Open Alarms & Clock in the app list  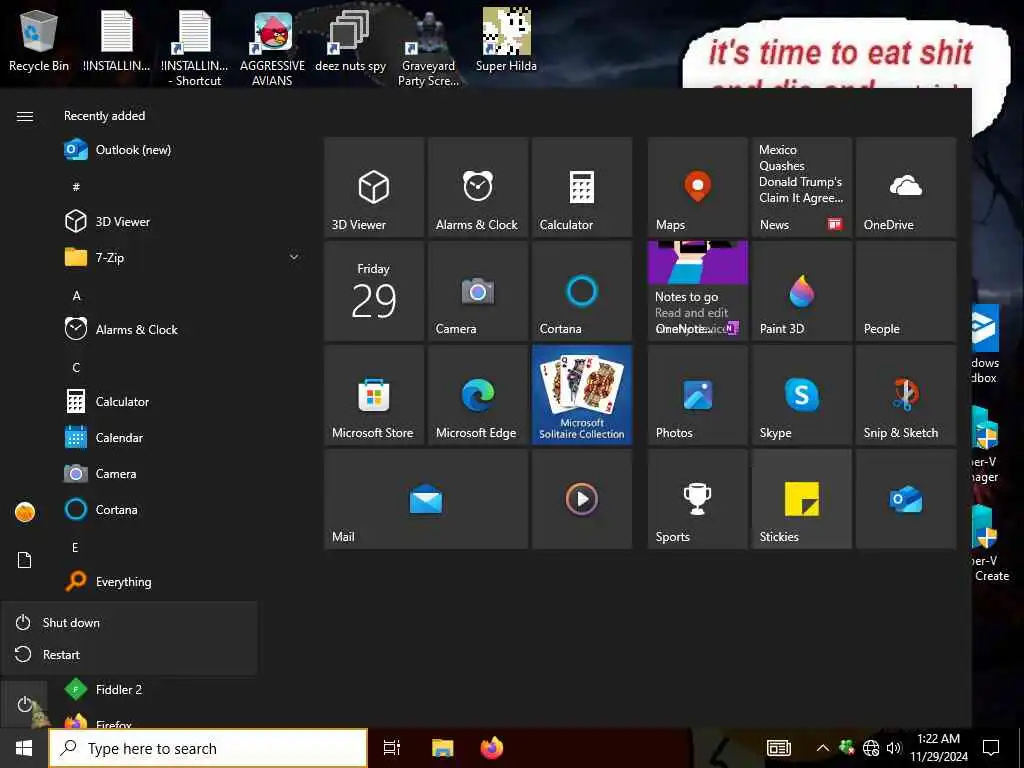tap(183, 329)
